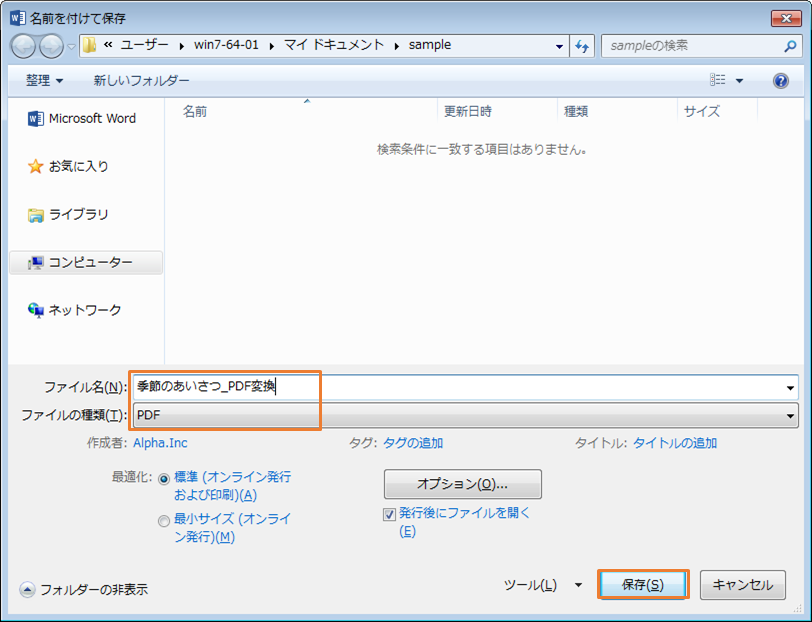The height and width of the screenshot is (622, 812).
Task: Click the Back navigation arrow
Action: click(23, 47)
